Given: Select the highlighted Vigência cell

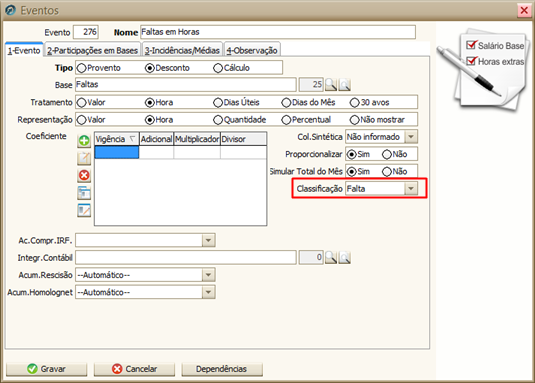Looking at the screenshot, I should (117, 152).
